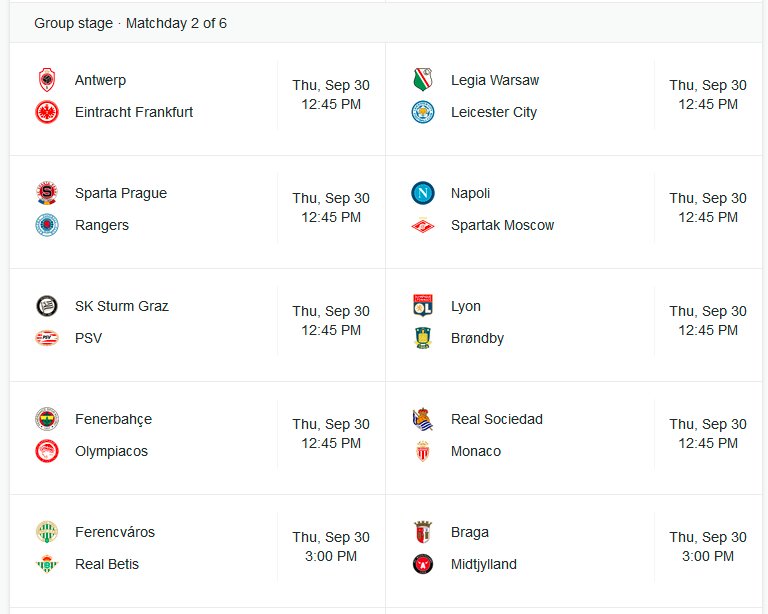This screenshot has height=614, width=768.
Task: Open the Fenerbahçe vs Olympiacos match time
Action: tap(331, 433)
